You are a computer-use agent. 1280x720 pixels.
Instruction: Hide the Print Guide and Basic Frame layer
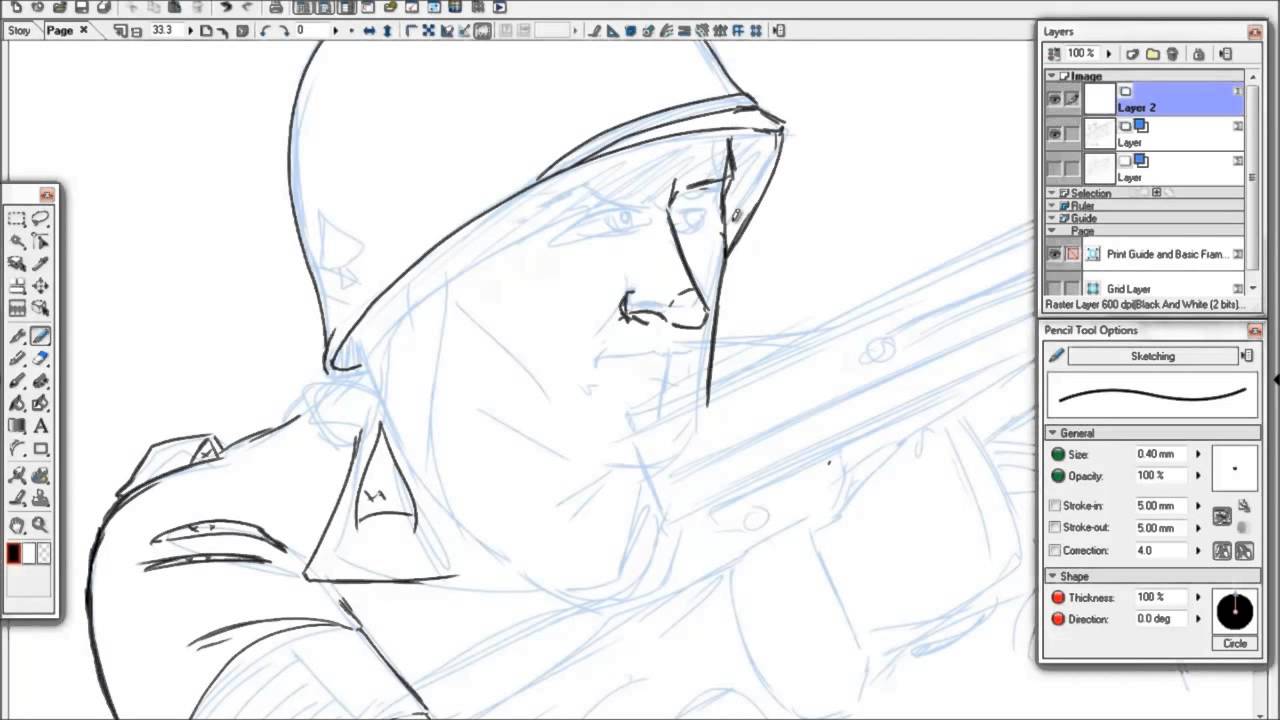coord(1054,254)
